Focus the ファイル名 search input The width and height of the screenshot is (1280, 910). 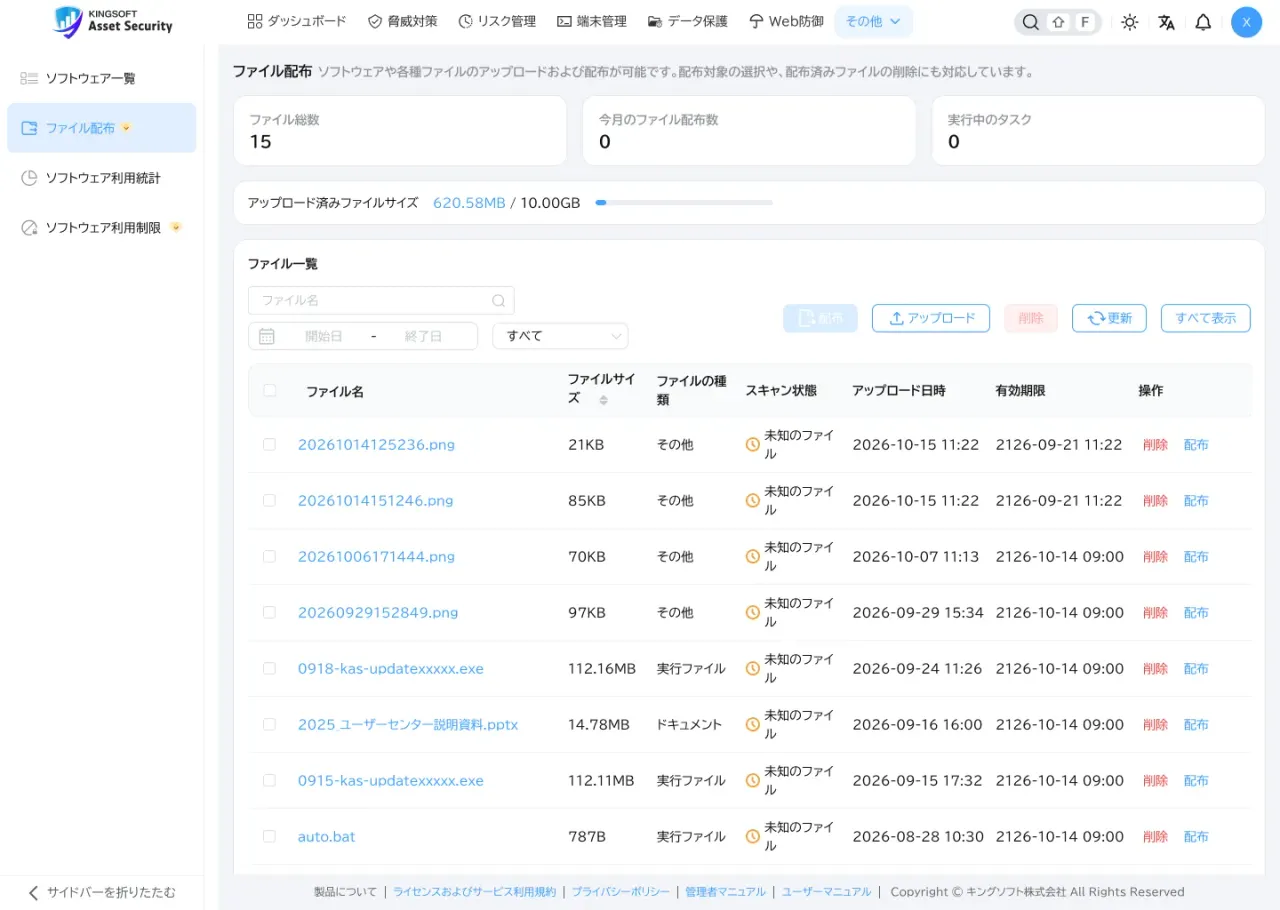point(381,300)
